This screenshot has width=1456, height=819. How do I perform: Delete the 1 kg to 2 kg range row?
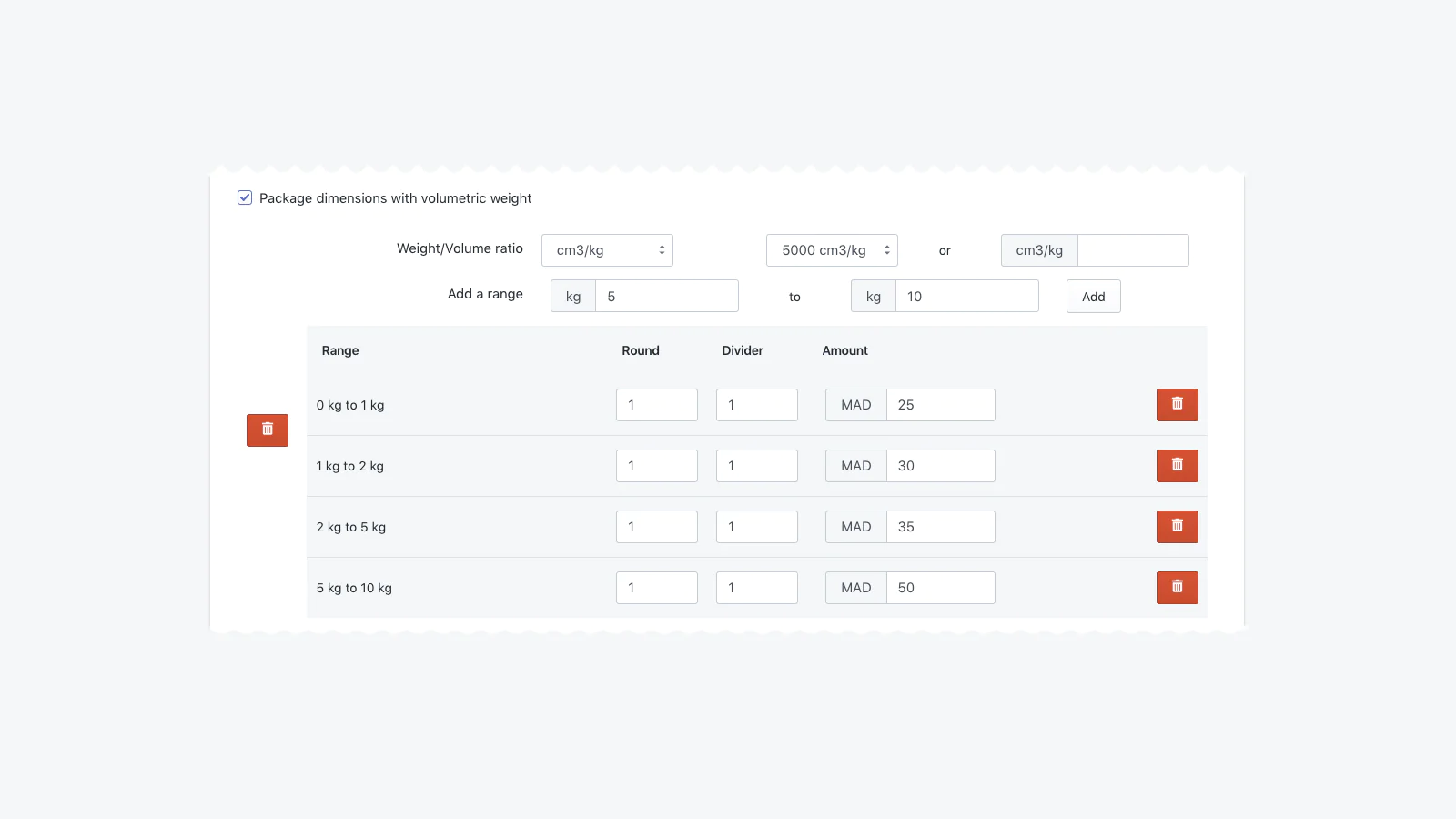(1177, 466)
